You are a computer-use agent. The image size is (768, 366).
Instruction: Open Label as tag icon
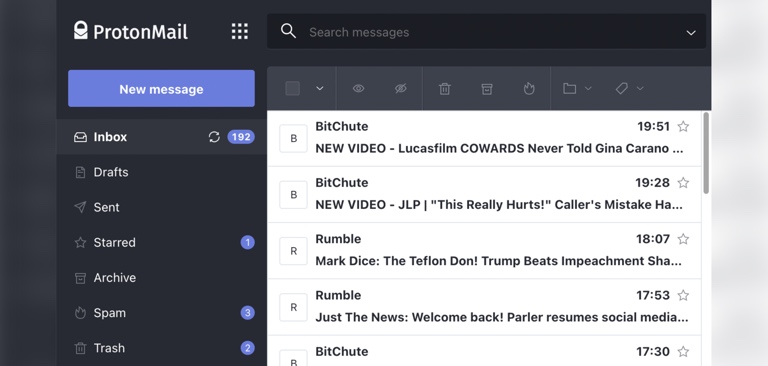[622, 88]
